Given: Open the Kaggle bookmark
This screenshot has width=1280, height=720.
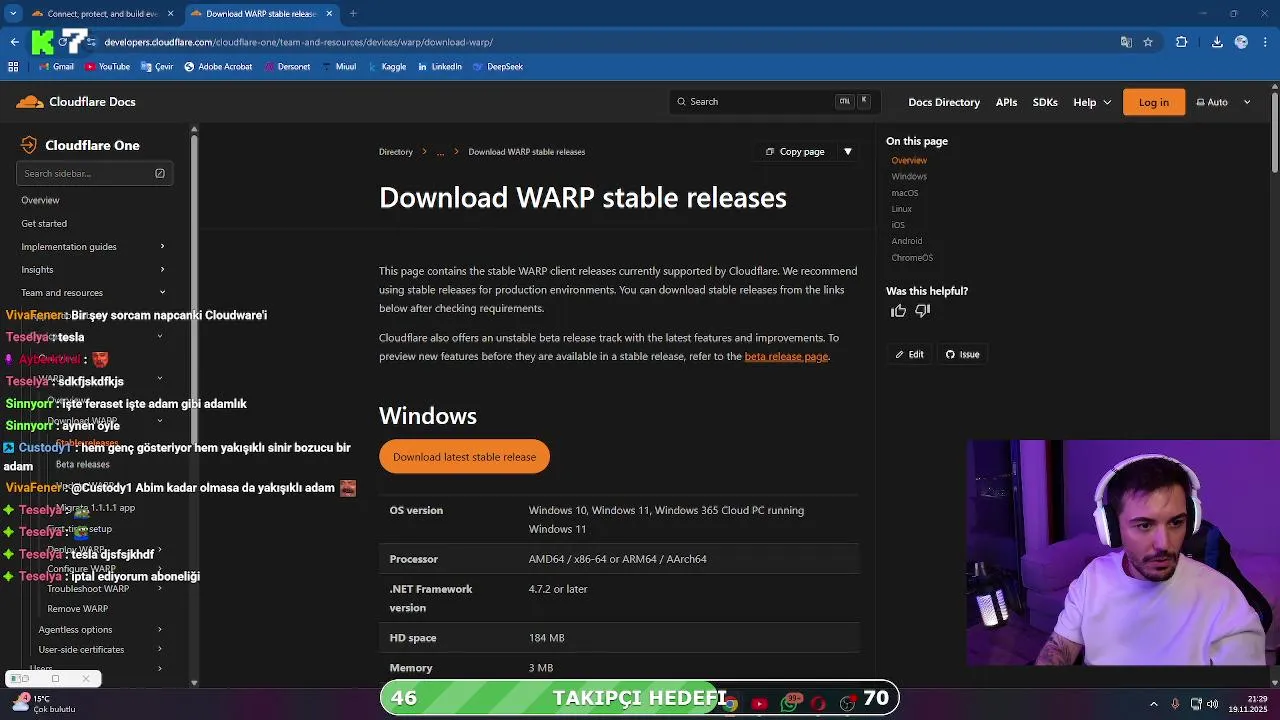Looking at the screenshot, I should [x=387, y=67].
